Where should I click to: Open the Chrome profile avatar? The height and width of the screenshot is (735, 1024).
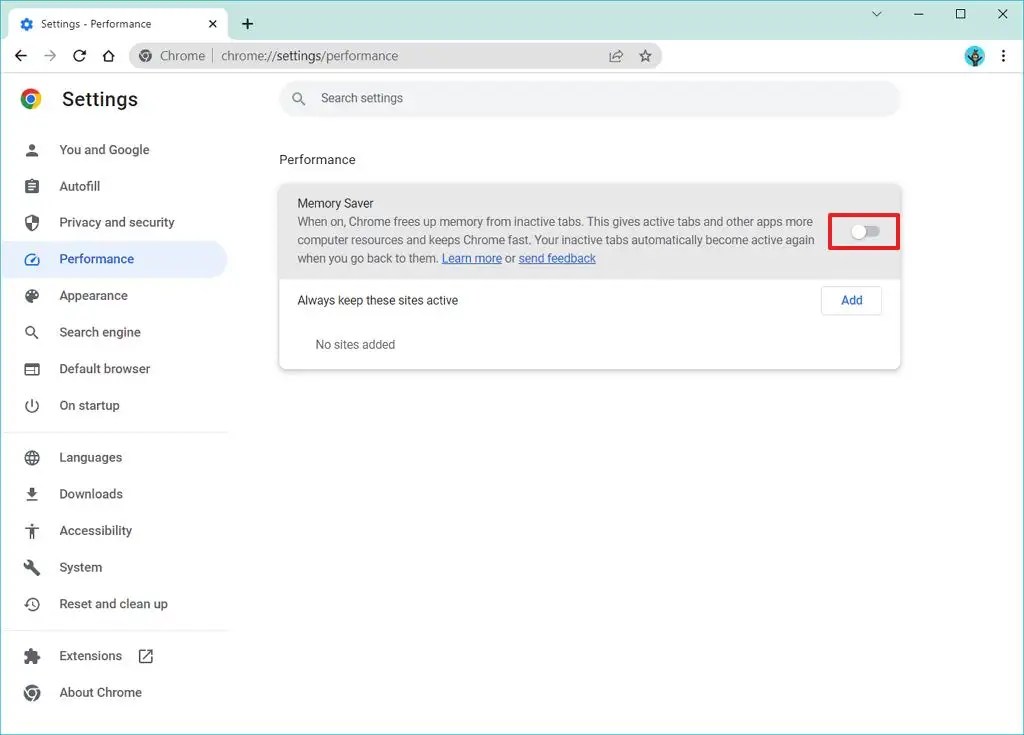coord(974,56)
